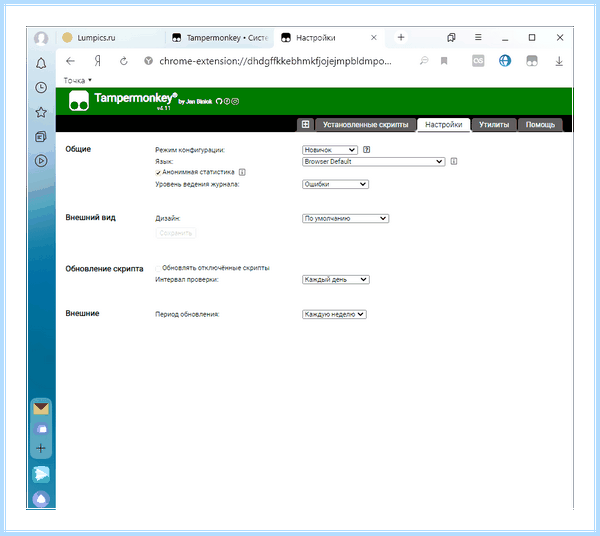Open the browser hamburger menu
600x536 pixels.
click(478, 37)
